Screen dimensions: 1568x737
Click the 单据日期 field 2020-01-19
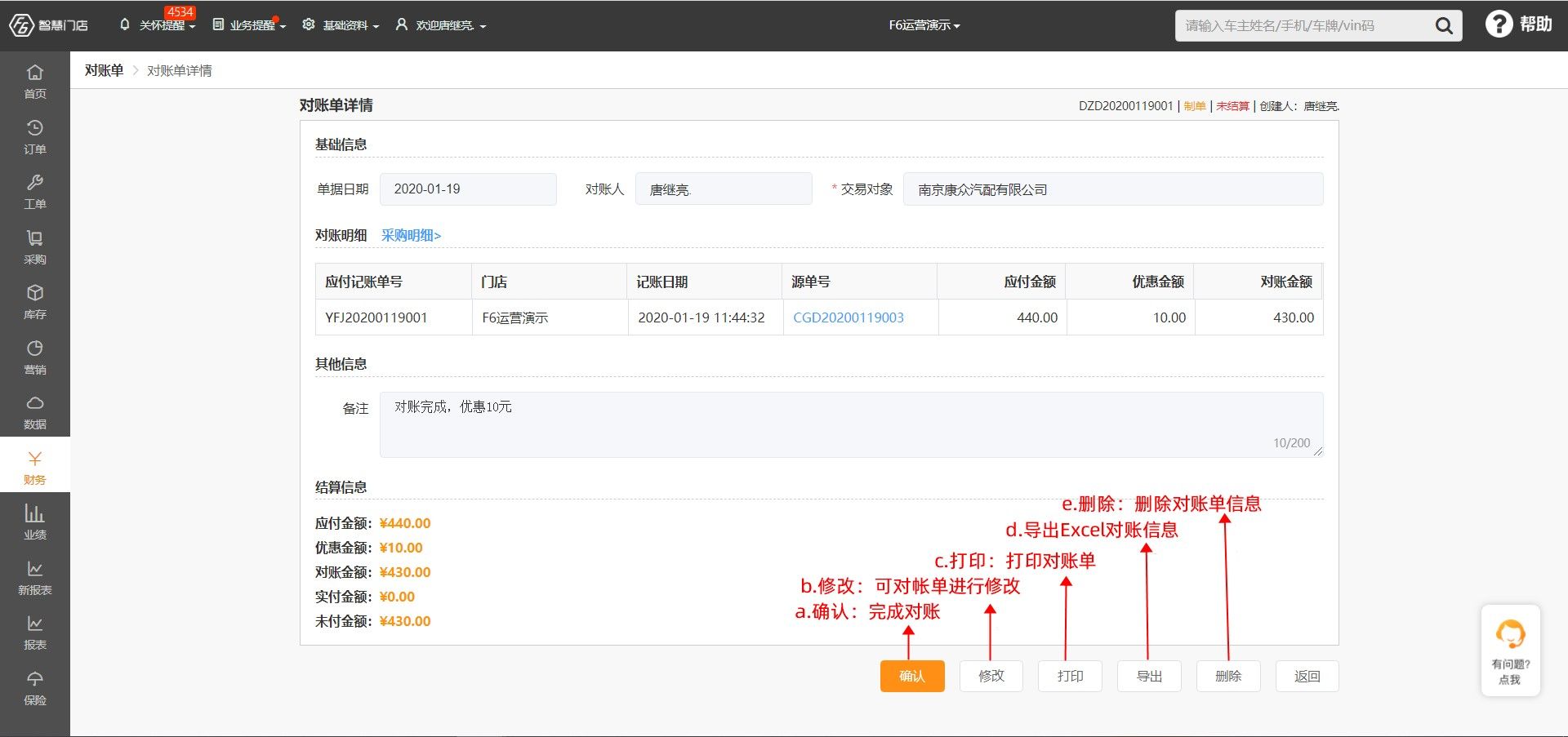tap(468, 189)
